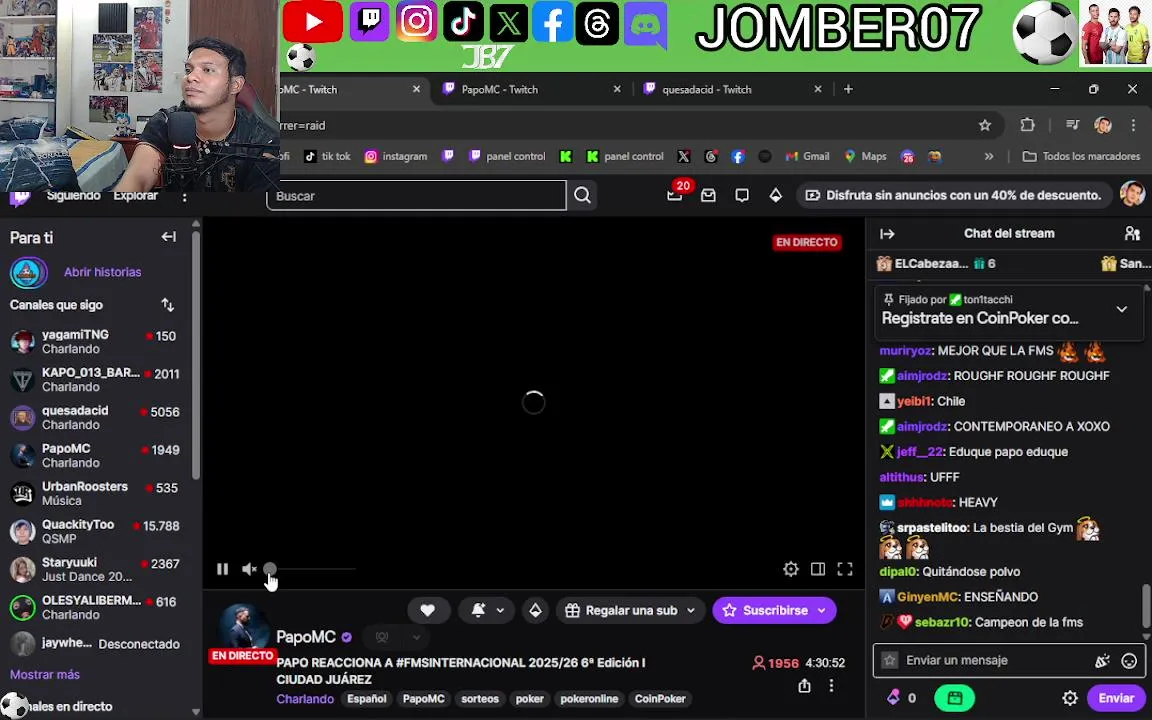Switch to the quesadacid - Twitch tab

[732, 90]
